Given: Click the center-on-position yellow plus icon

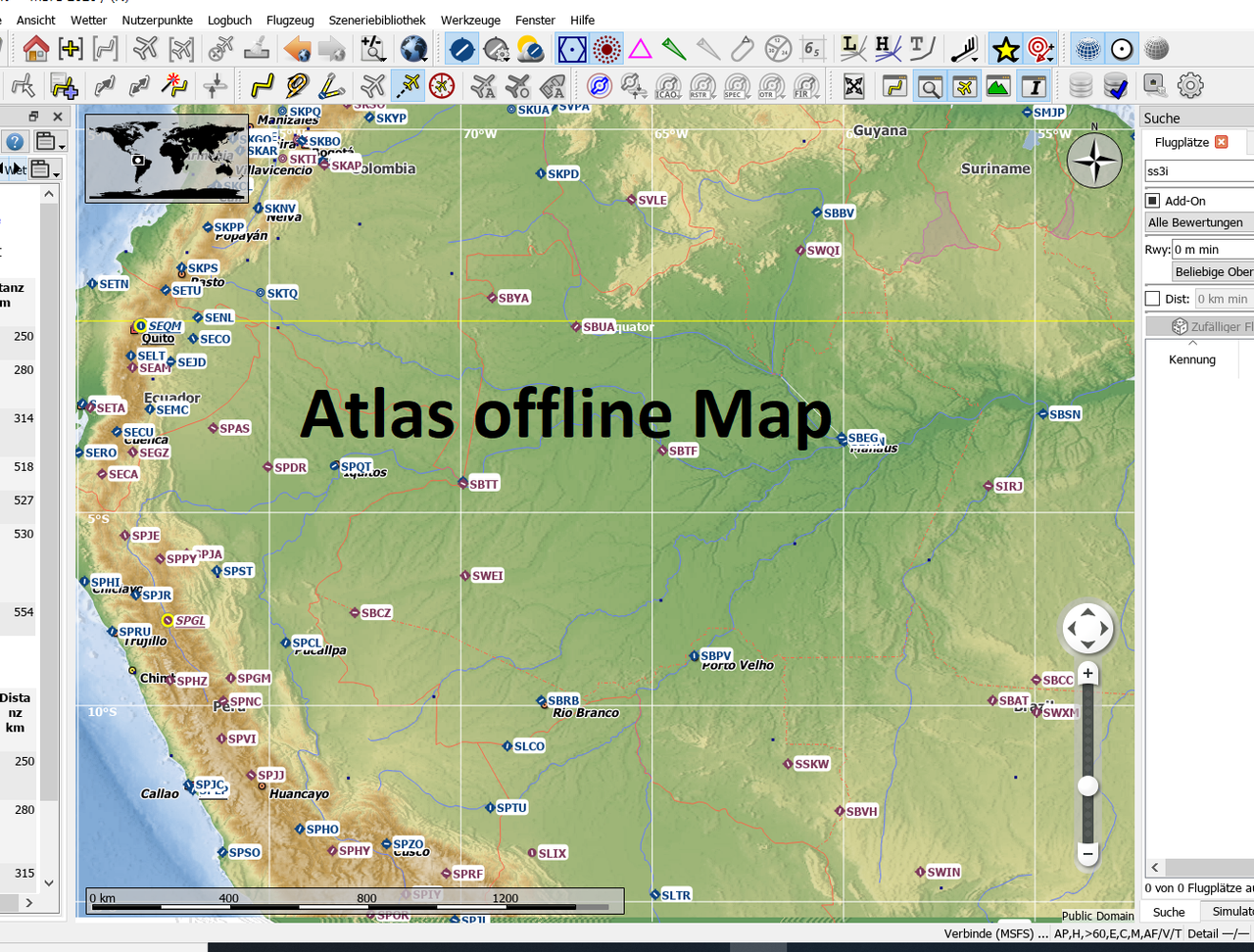Looking at the screenshot, I should pos(71,48).
